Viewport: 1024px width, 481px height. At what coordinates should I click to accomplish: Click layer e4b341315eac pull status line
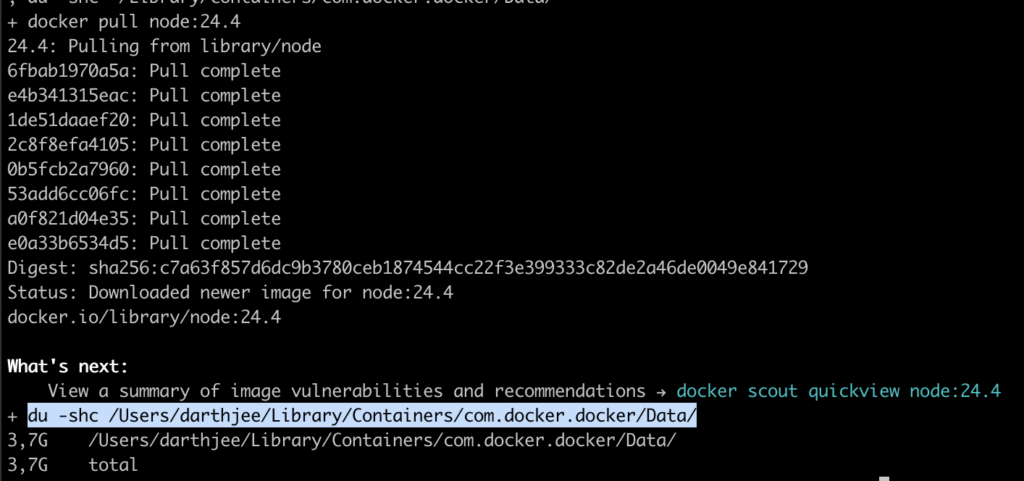[144, 96]
